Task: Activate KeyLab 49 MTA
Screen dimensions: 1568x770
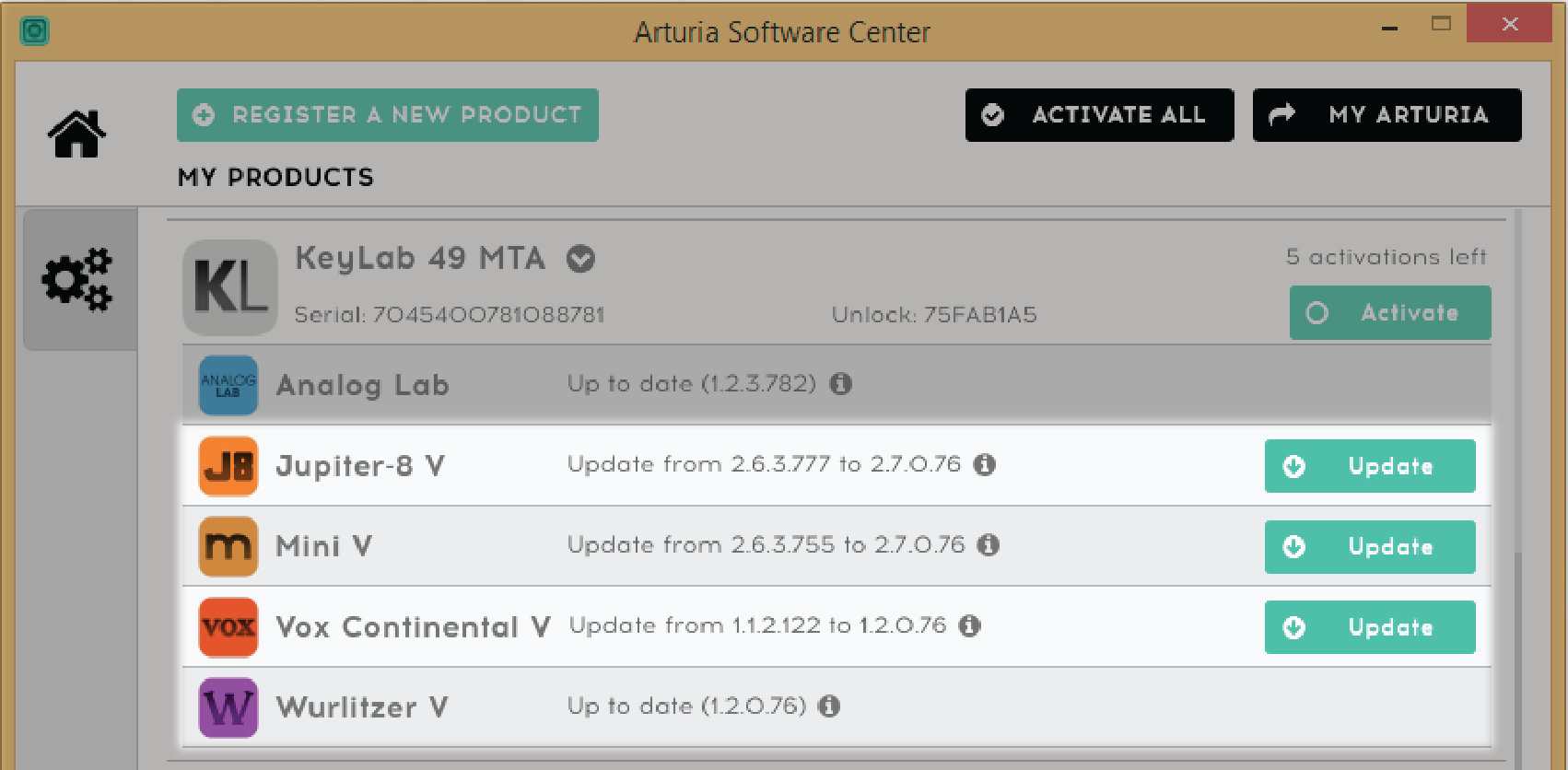Action: pyautogui.click(x=1390, y=313)
